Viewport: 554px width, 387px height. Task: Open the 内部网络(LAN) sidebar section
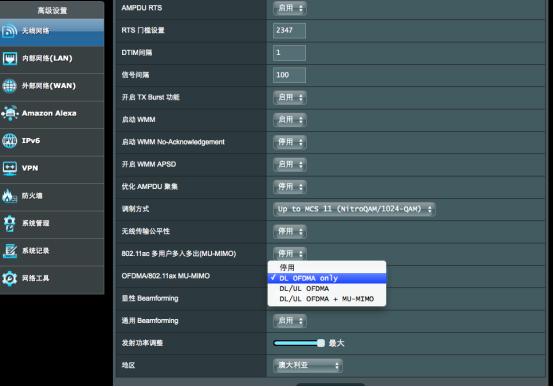52,59
